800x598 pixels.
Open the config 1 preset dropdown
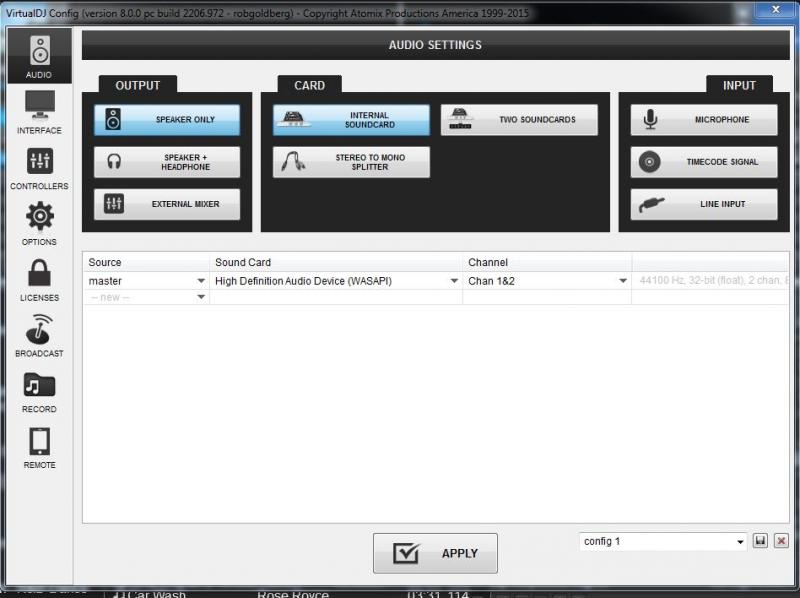click(x=663, y=541)
